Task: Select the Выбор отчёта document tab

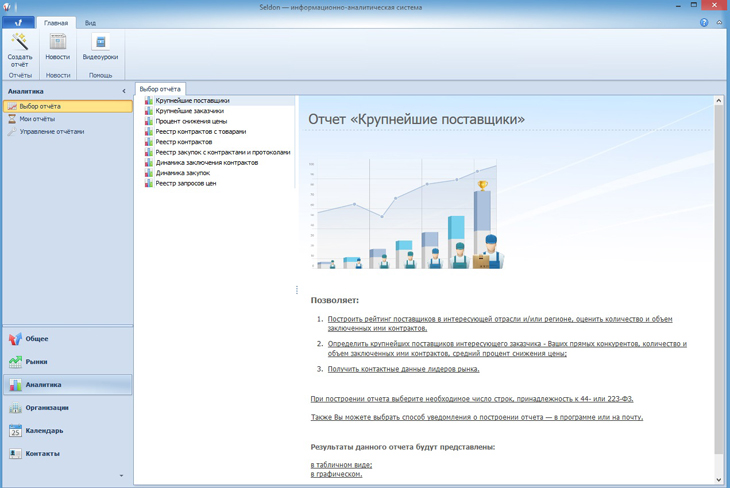Action: tap(160, 89)
